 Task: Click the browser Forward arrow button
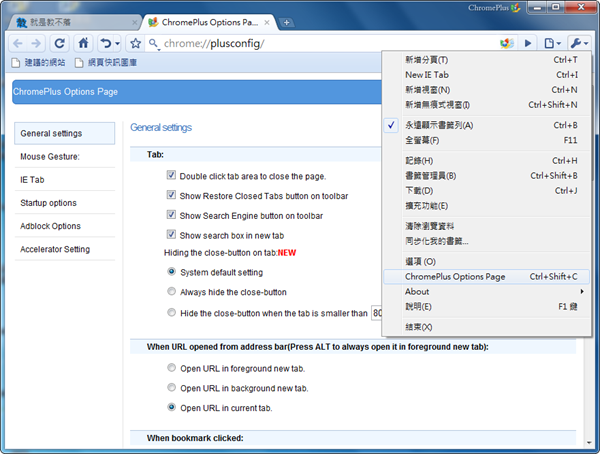coord(36,43)
